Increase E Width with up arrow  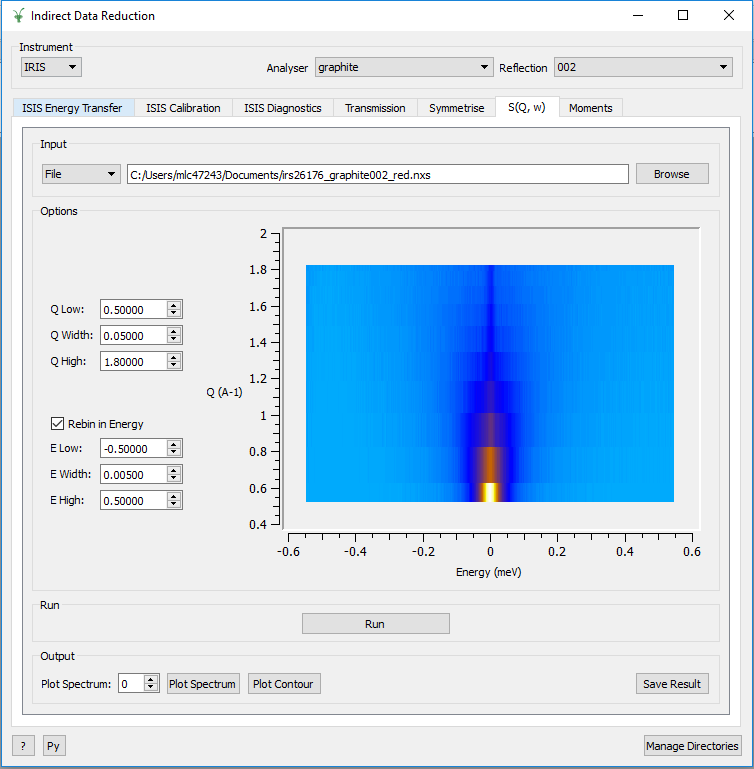tap(174, 470)
